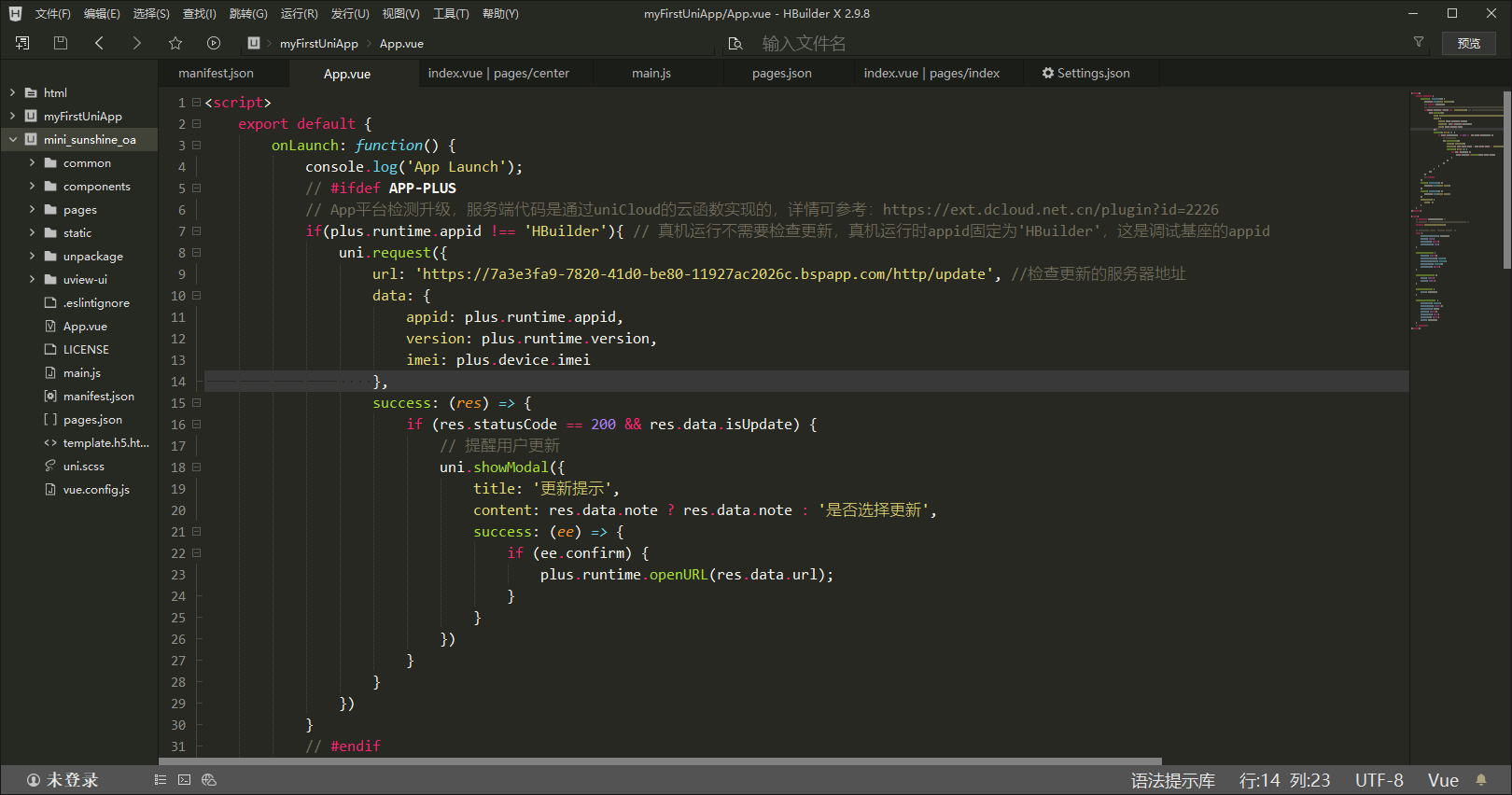Open the 工具(T) menu
The height and width of the screenshot is (795, 1512).
[451, 14]
